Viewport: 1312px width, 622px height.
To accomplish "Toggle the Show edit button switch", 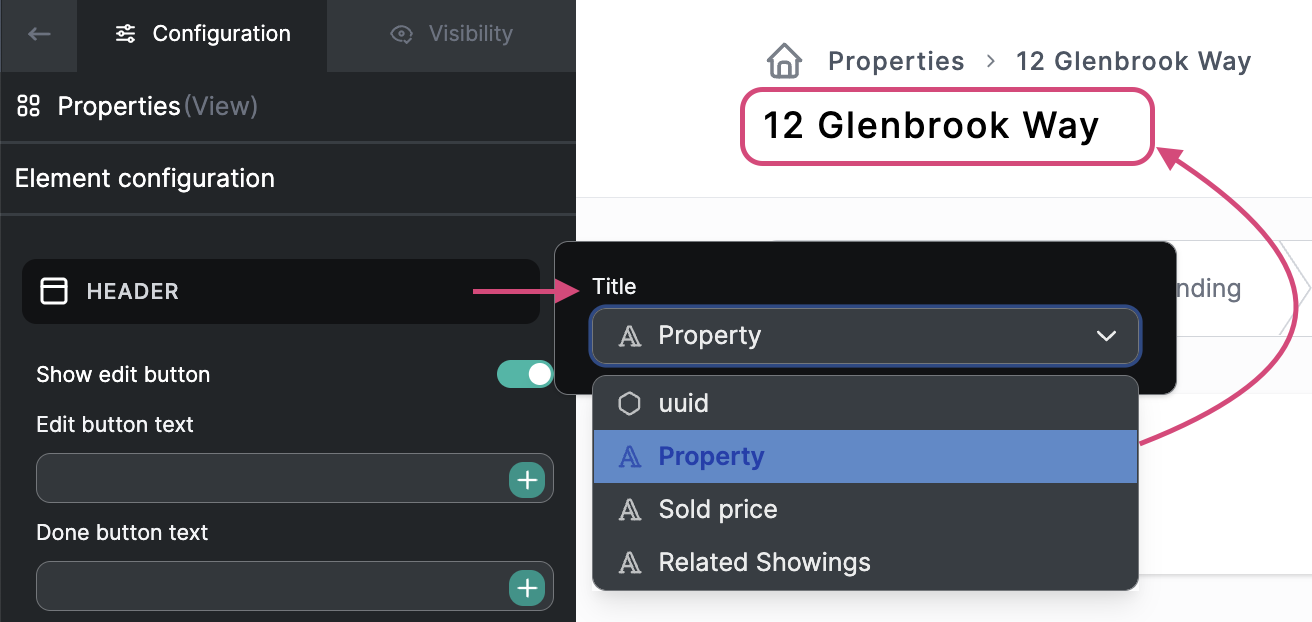I will pos(525,374).
